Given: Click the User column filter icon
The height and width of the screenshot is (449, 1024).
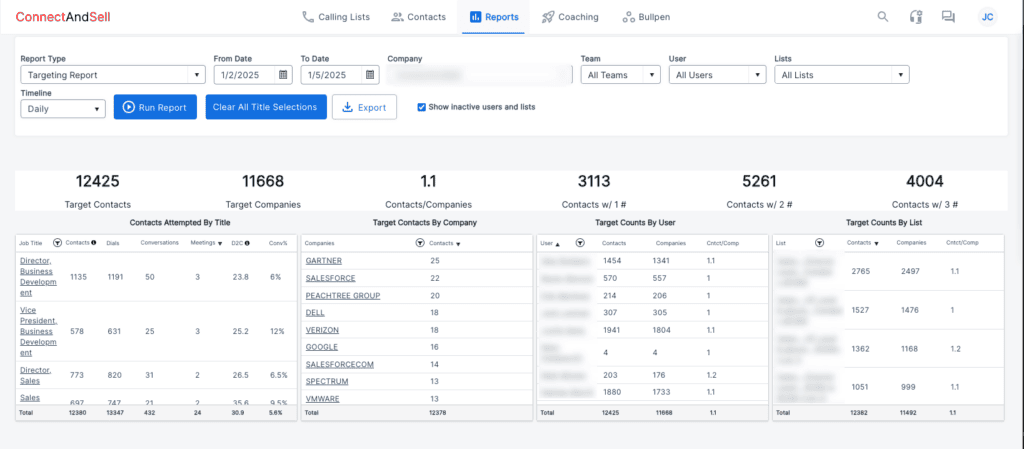Looking at the screenshot, I should (x=580, y=243).
